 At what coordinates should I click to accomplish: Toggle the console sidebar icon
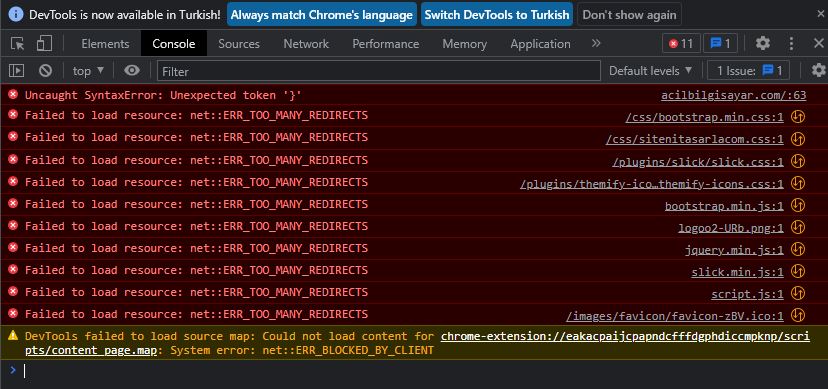(17, 70)
